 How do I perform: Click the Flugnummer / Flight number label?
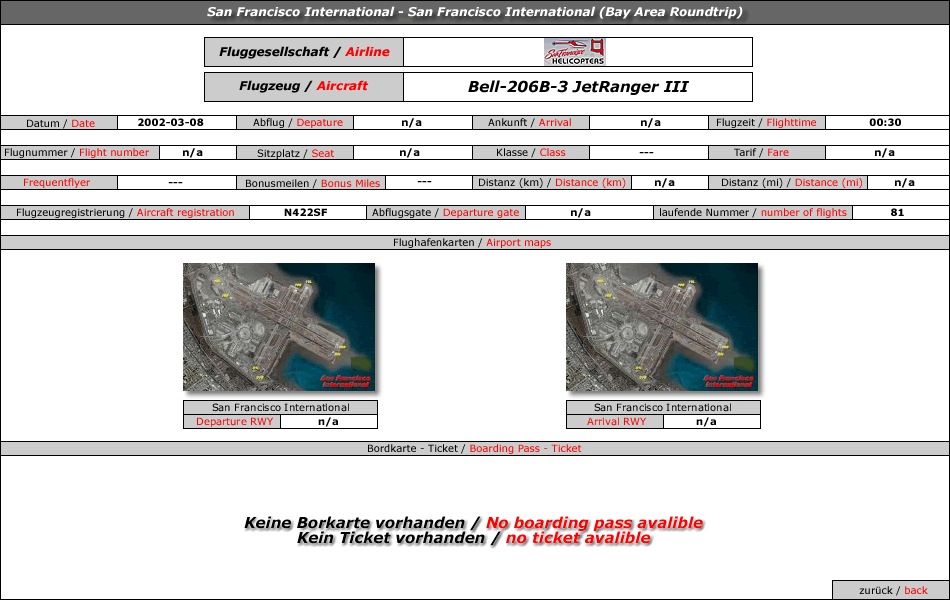(77, 153)
